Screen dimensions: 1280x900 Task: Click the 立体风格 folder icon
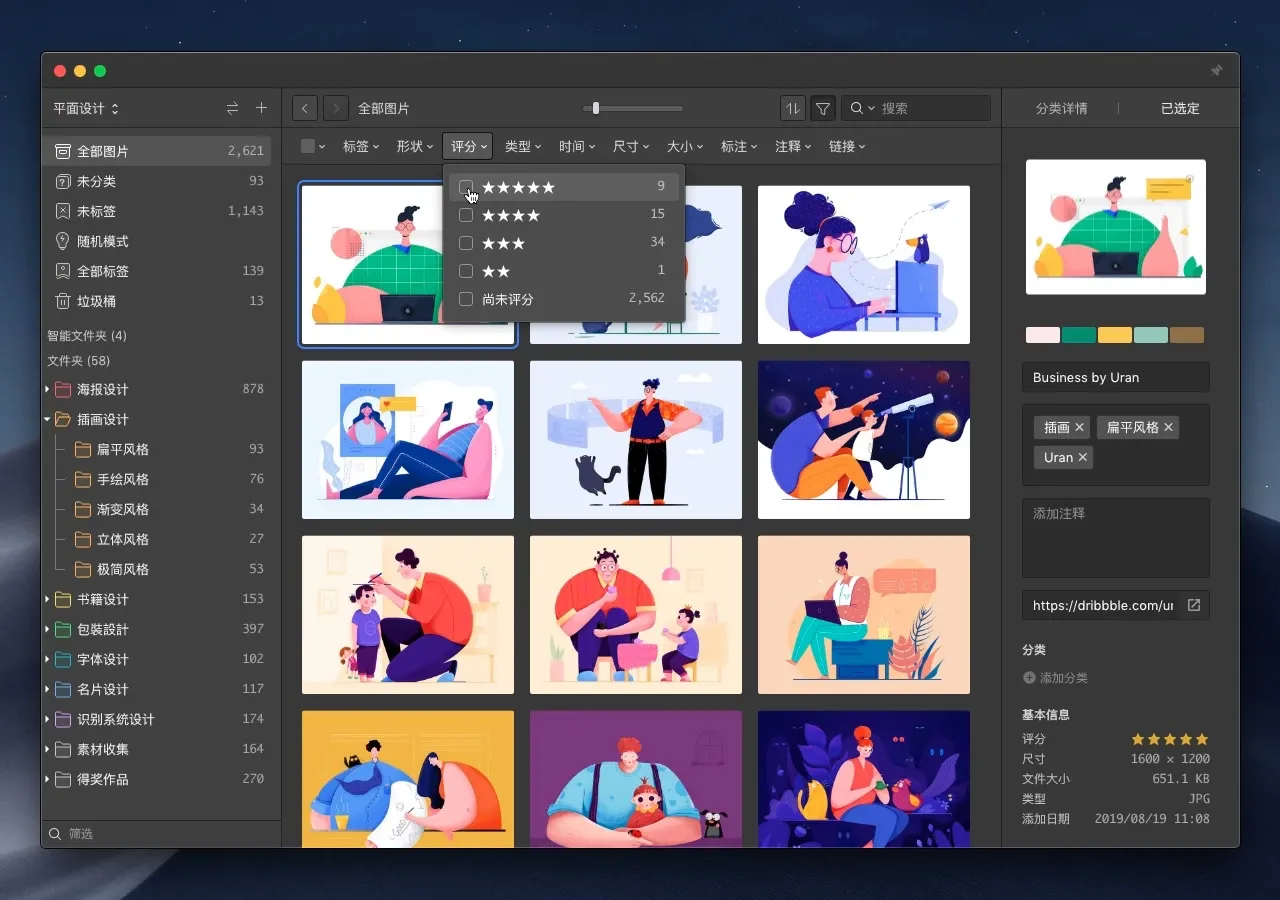point(82,539)
